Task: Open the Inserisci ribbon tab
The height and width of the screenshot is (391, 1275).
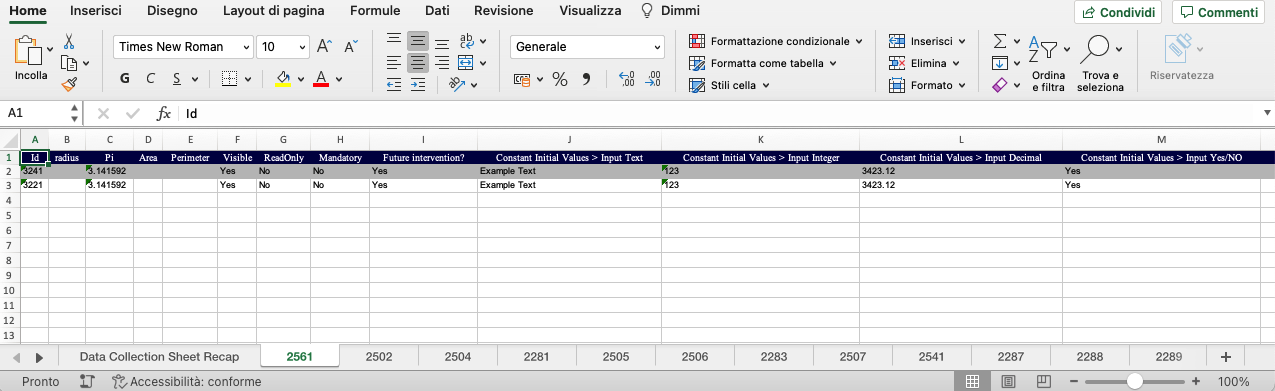Action: click(x=96, y=11)
